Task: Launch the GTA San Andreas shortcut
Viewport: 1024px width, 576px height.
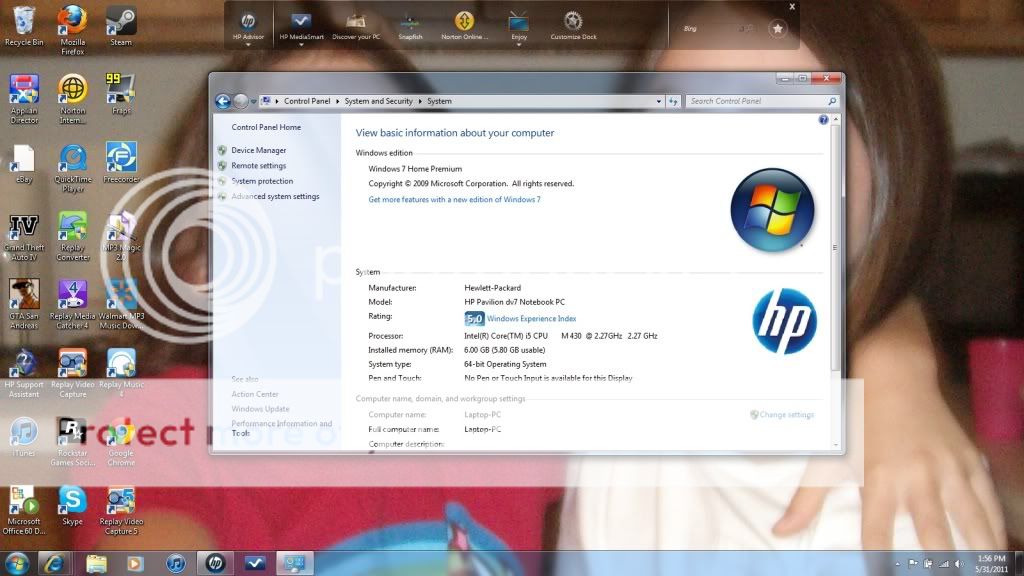Action: (x=24, y=305)
